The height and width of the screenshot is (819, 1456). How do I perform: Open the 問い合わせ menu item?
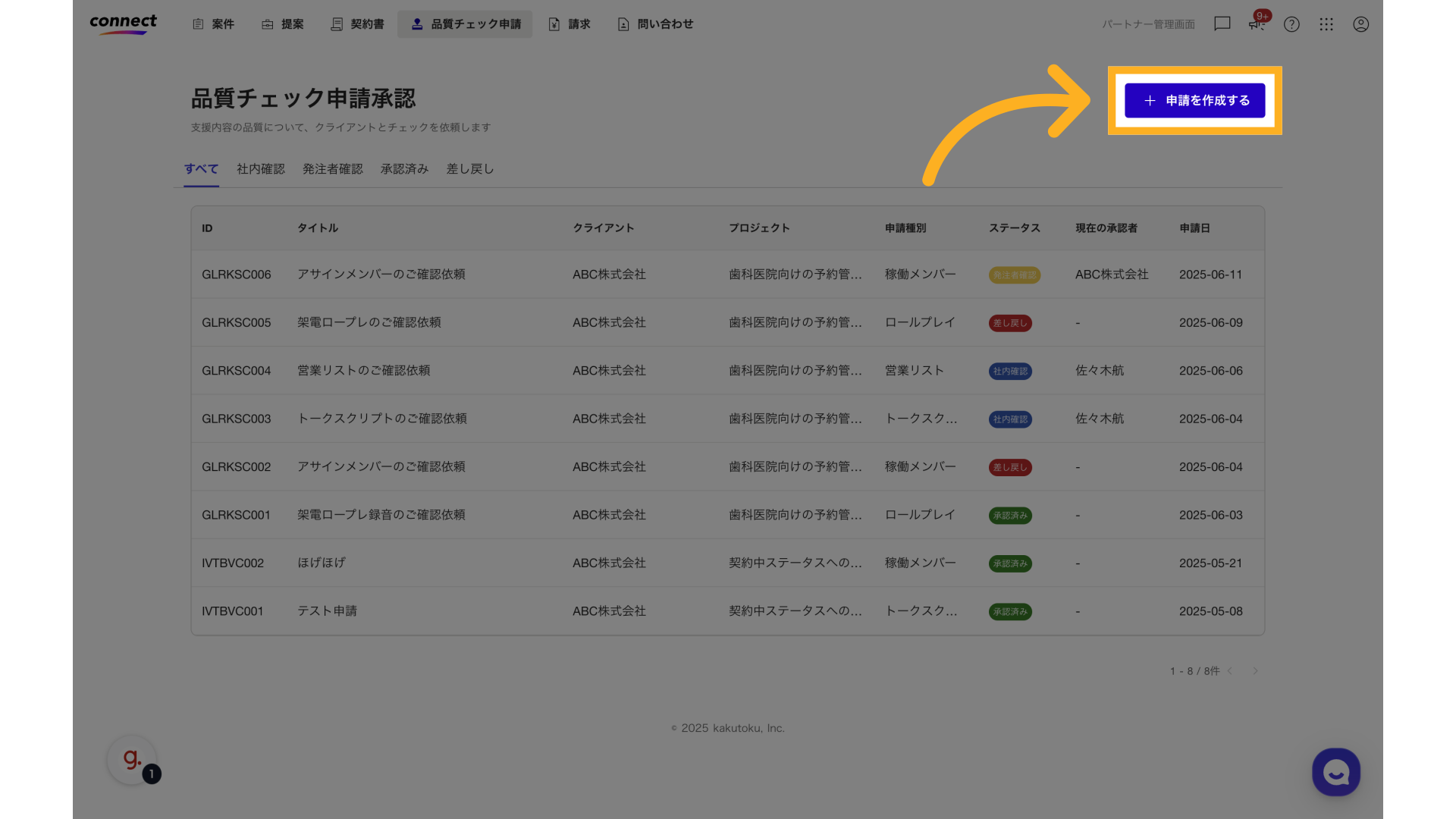pos(654,24)
